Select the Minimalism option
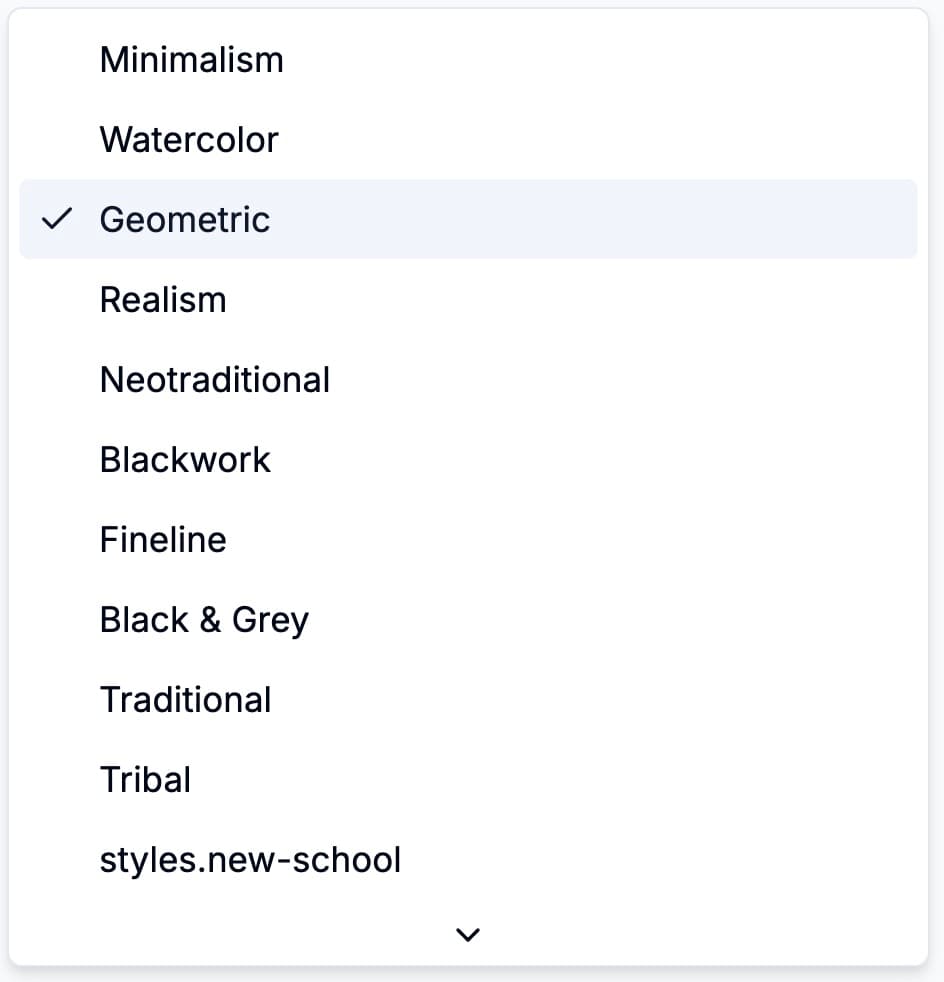 (x=191, y=60)
